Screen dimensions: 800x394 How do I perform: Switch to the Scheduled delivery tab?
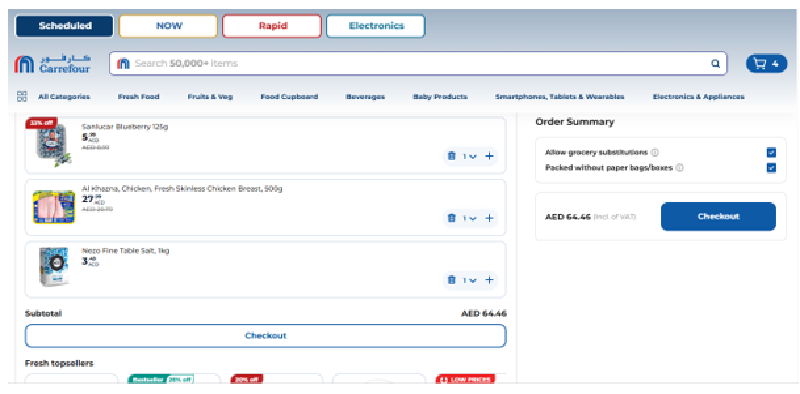65,26
